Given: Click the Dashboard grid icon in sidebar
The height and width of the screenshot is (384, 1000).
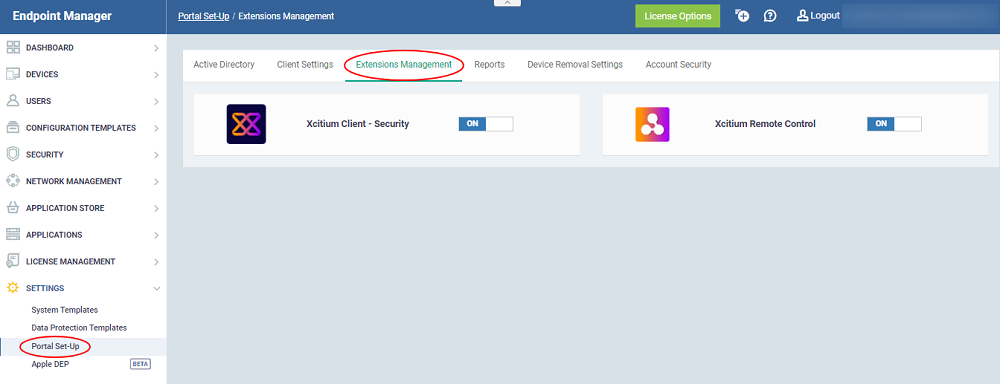Looking at the screenshot, I should coord(13,48).
